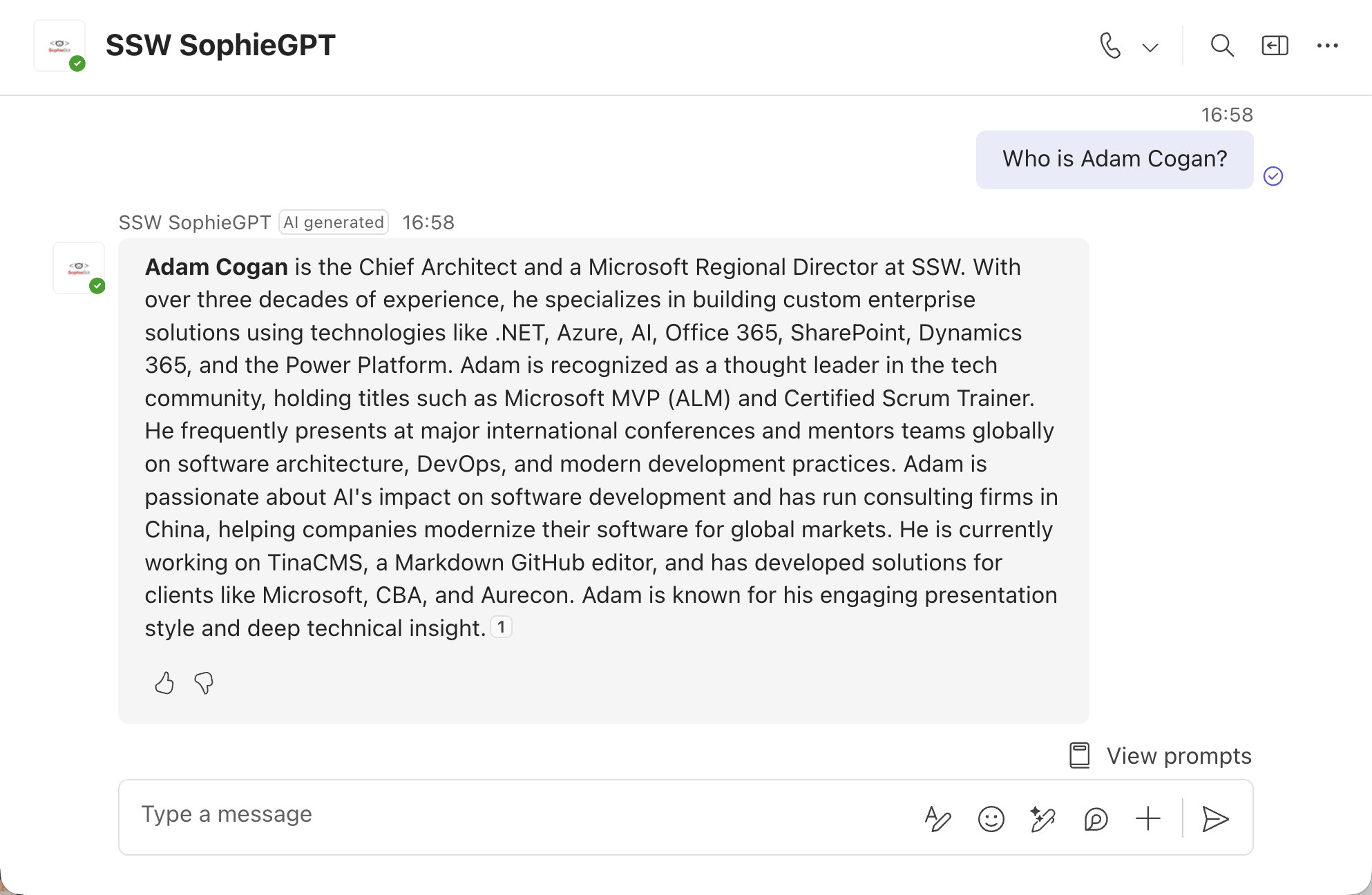
Task: Click the View prompts button
Action: click(x=1161, y=756)
